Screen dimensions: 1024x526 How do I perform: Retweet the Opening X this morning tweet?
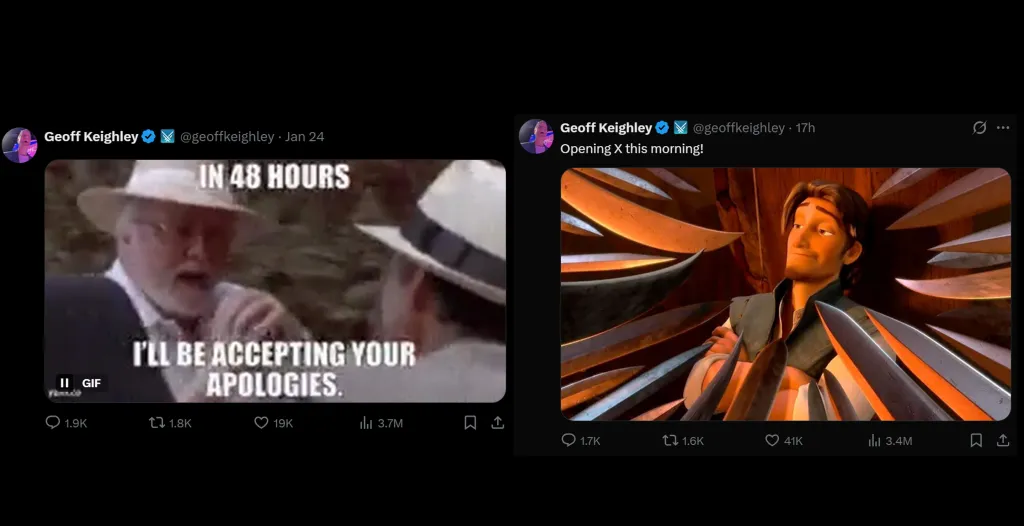(x=683, y=441)
